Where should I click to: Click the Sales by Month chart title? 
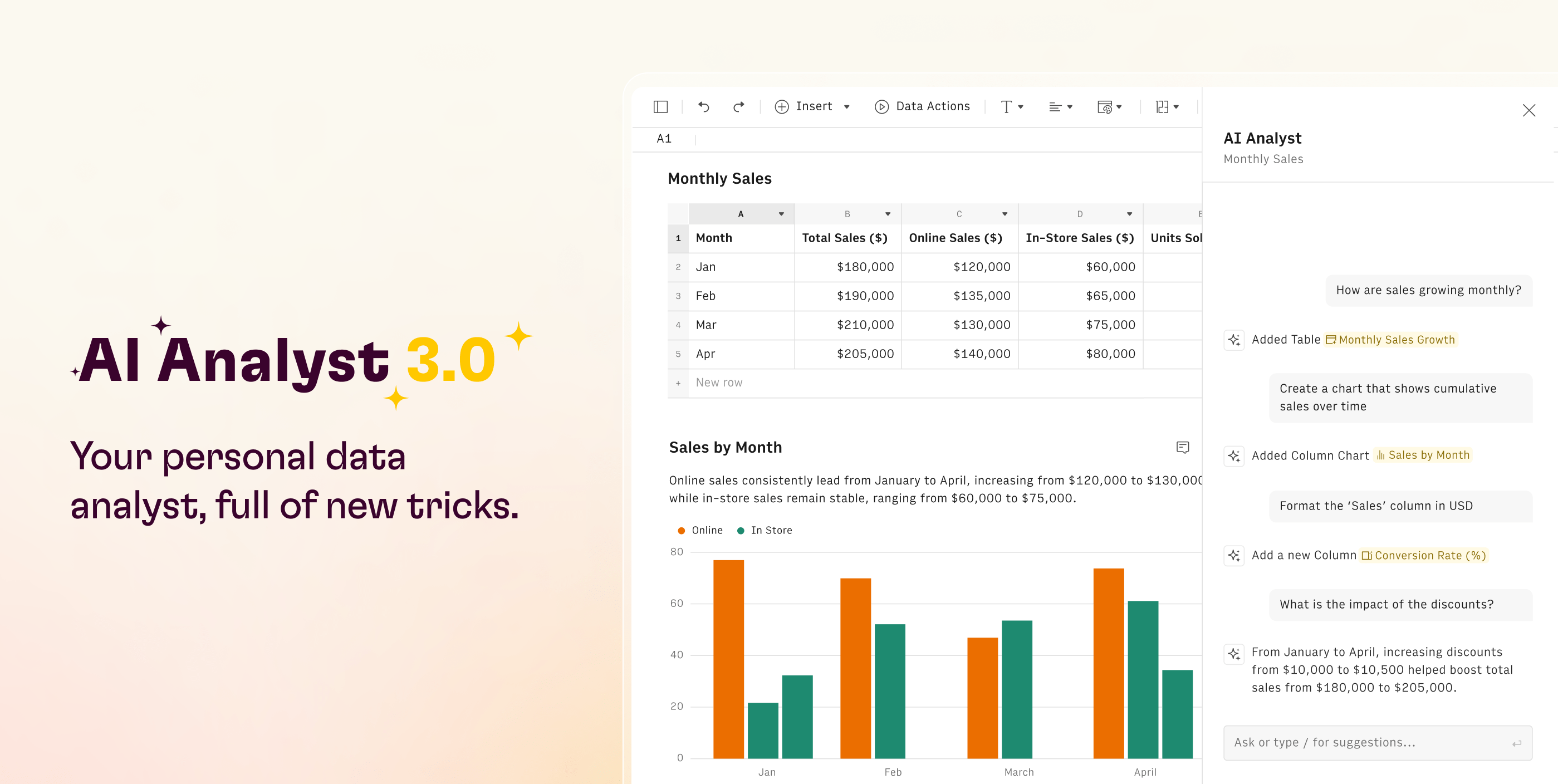[725, 448]
